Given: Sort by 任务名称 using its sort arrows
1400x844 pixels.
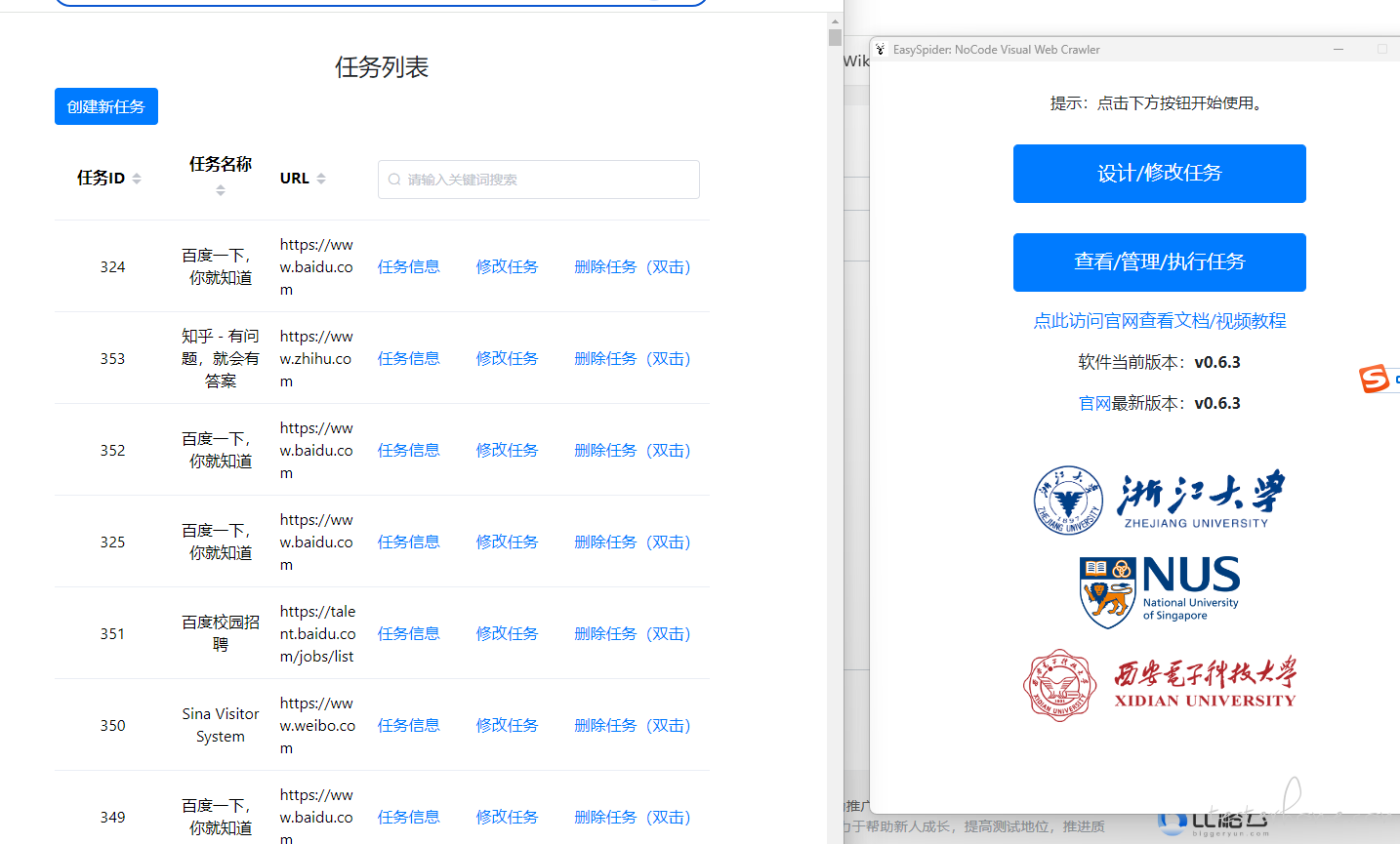Looking at the screenshot, I should (x=221, y=190).
